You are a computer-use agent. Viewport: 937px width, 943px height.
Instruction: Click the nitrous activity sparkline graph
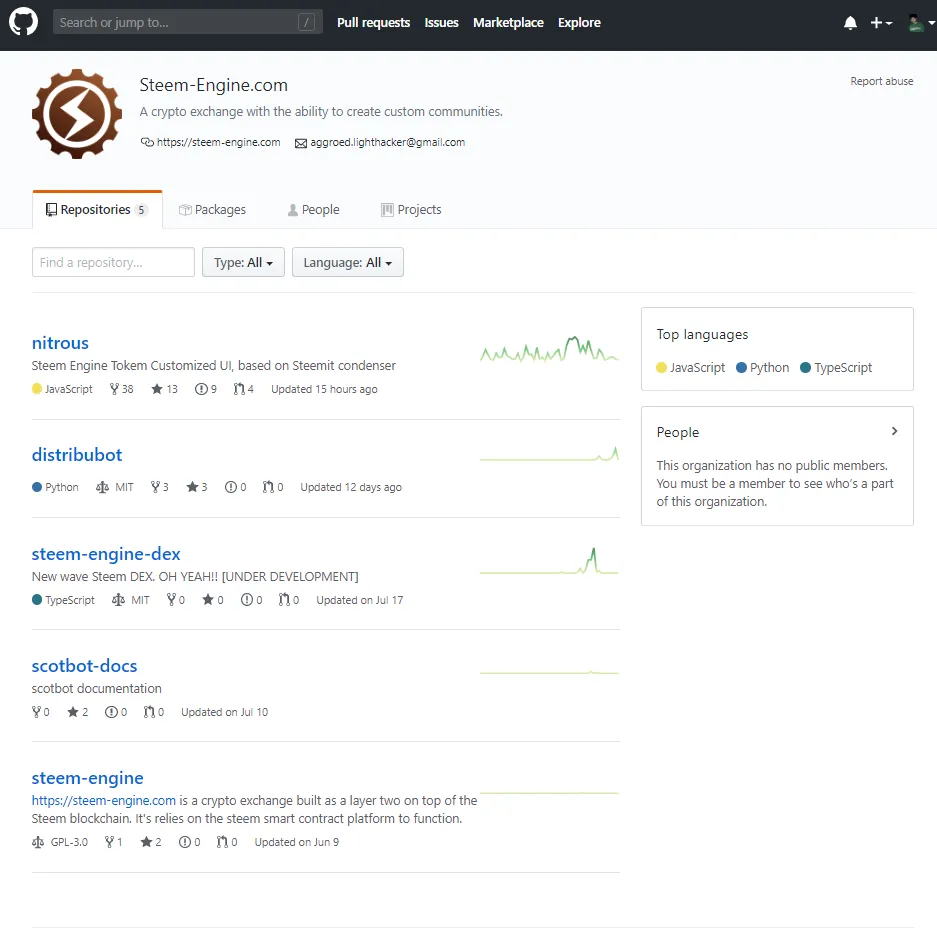click(549, 349)
